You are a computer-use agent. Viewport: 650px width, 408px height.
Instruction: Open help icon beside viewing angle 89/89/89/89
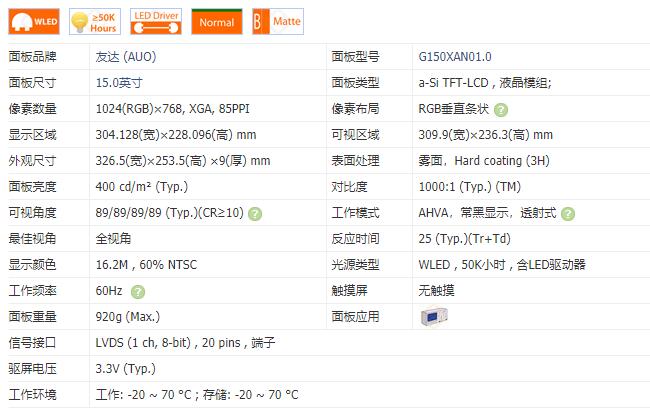[255, 214]
